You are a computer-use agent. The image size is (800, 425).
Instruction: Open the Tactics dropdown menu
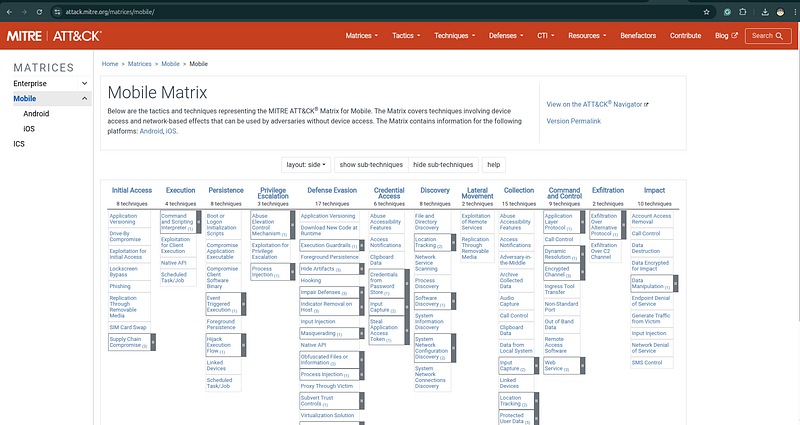click(x=406, y=36)
